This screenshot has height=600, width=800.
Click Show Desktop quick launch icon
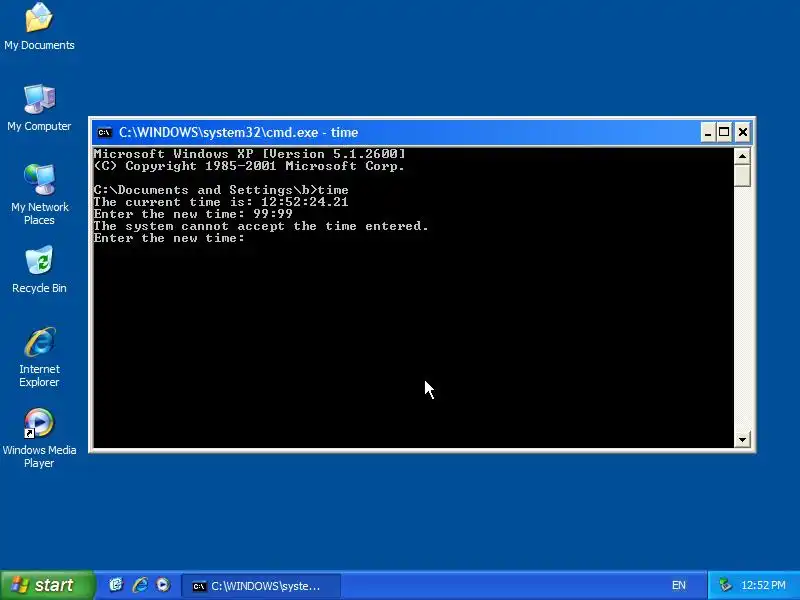pyautogui.click(x=116, y=585)
